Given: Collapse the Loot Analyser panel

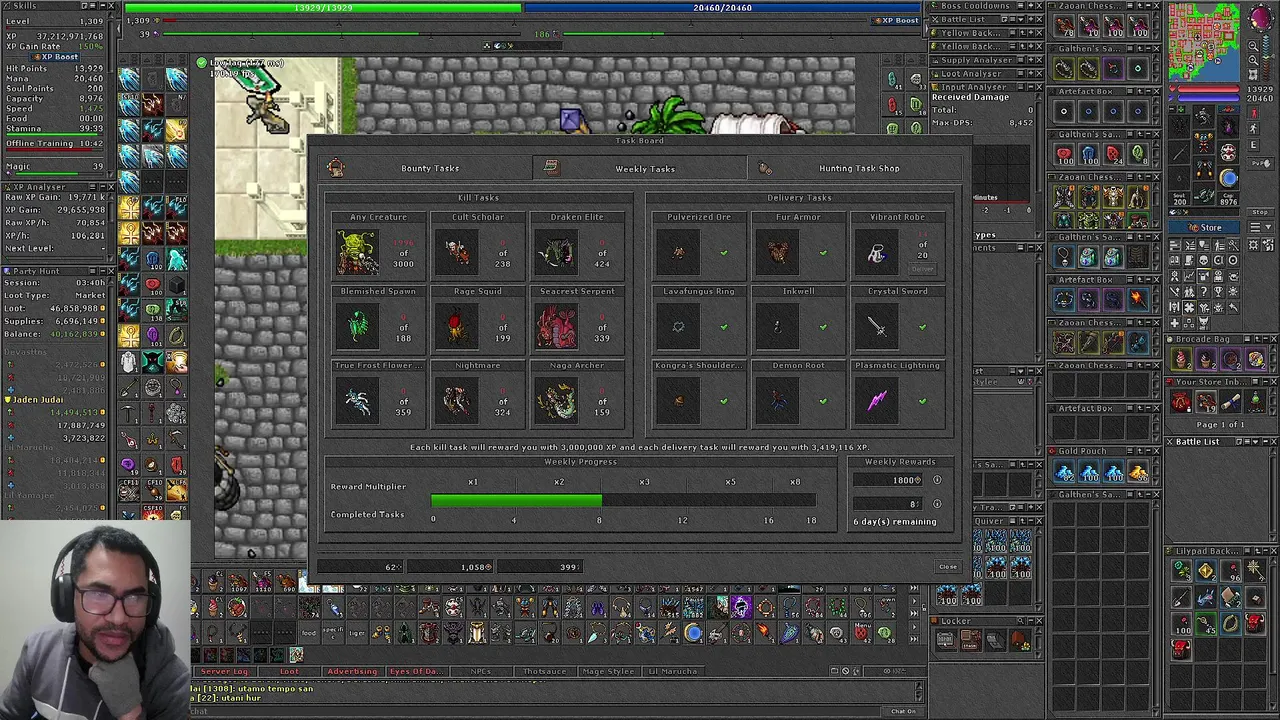Looking at the screenshot, I should click(x=1029, y=73).
